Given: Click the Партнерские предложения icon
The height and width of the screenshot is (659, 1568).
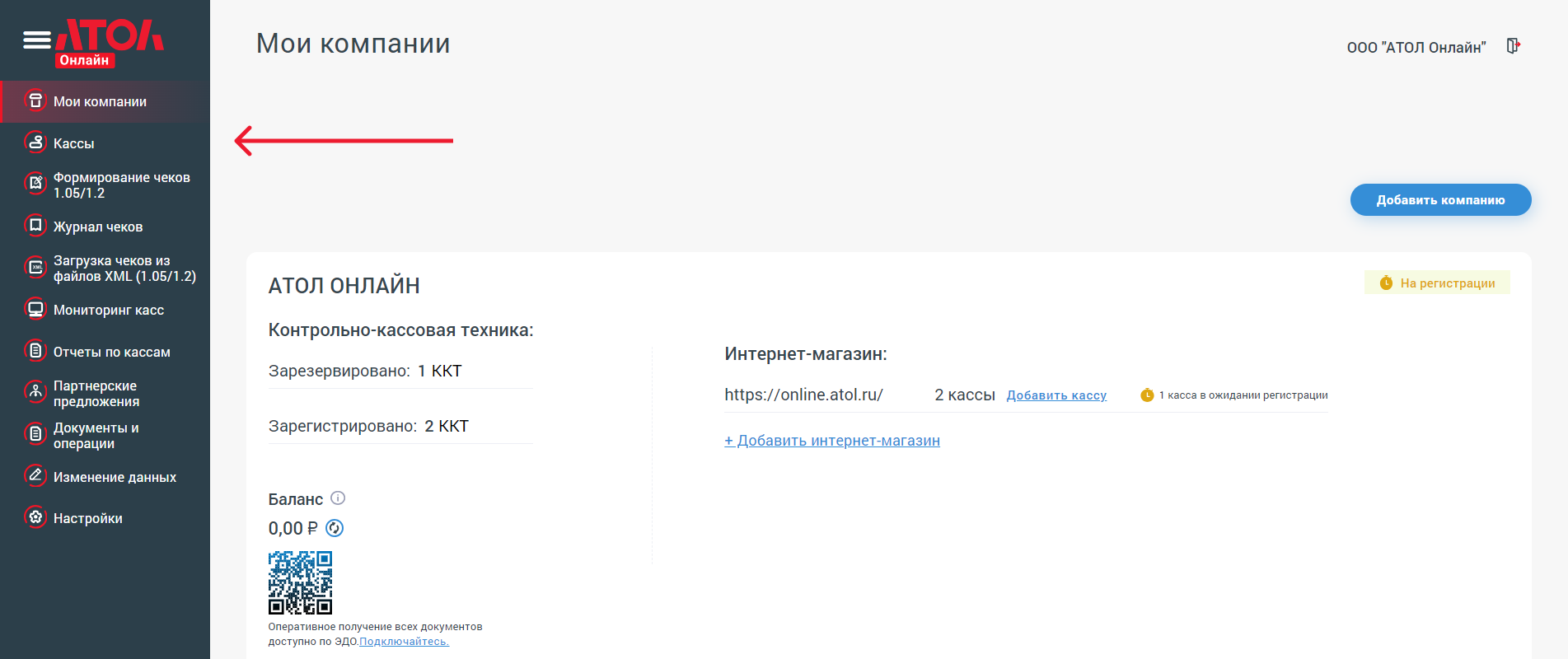Looking at the screenshot, I should (35, 393).
